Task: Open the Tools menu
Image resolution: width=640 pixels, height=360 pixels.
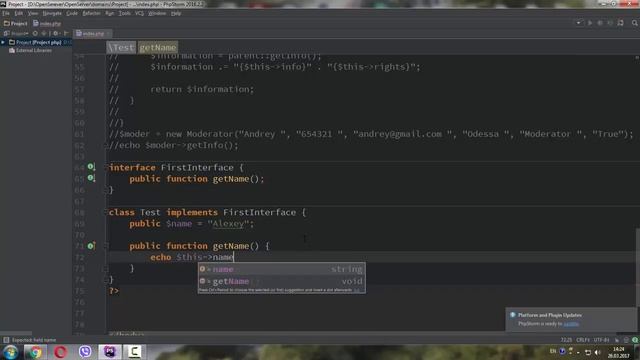Action: 124,13
